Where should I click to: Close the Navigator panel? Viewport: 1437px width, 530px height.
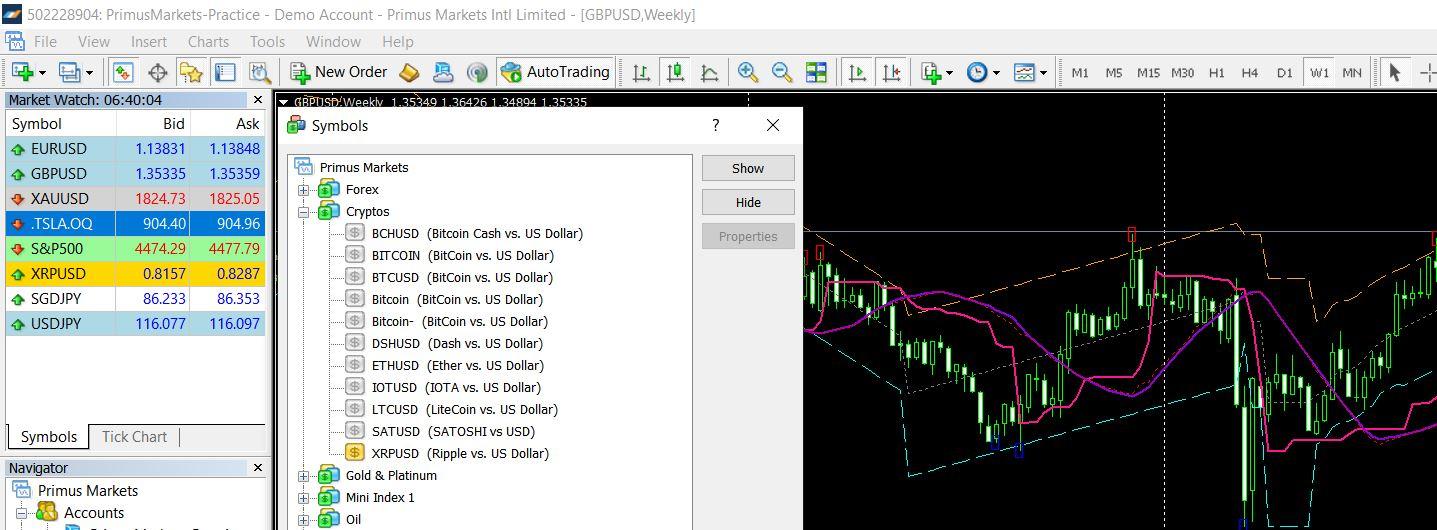coord(257,468)
